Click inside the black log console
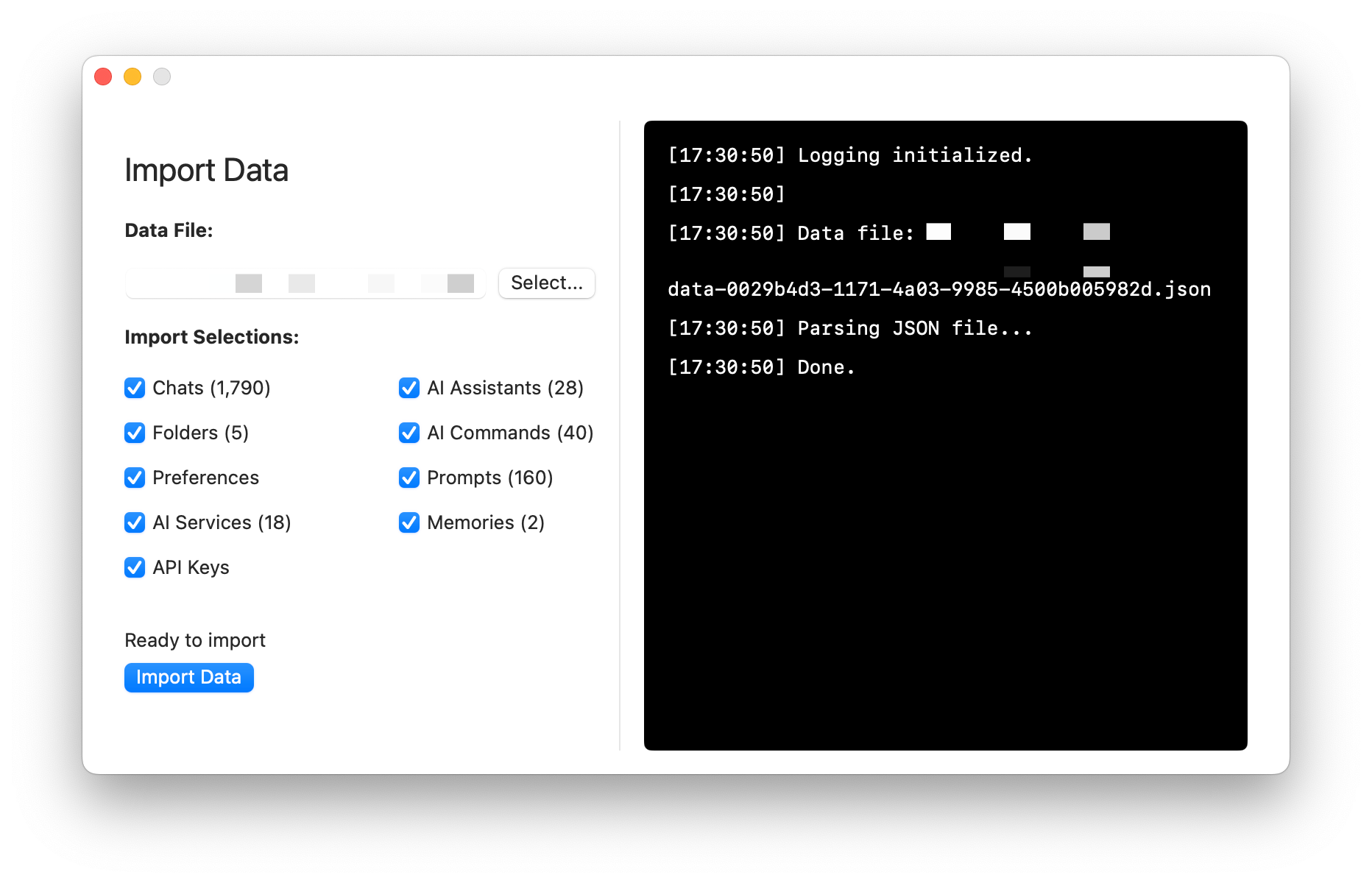1372x883 pixels. (945, 552)
